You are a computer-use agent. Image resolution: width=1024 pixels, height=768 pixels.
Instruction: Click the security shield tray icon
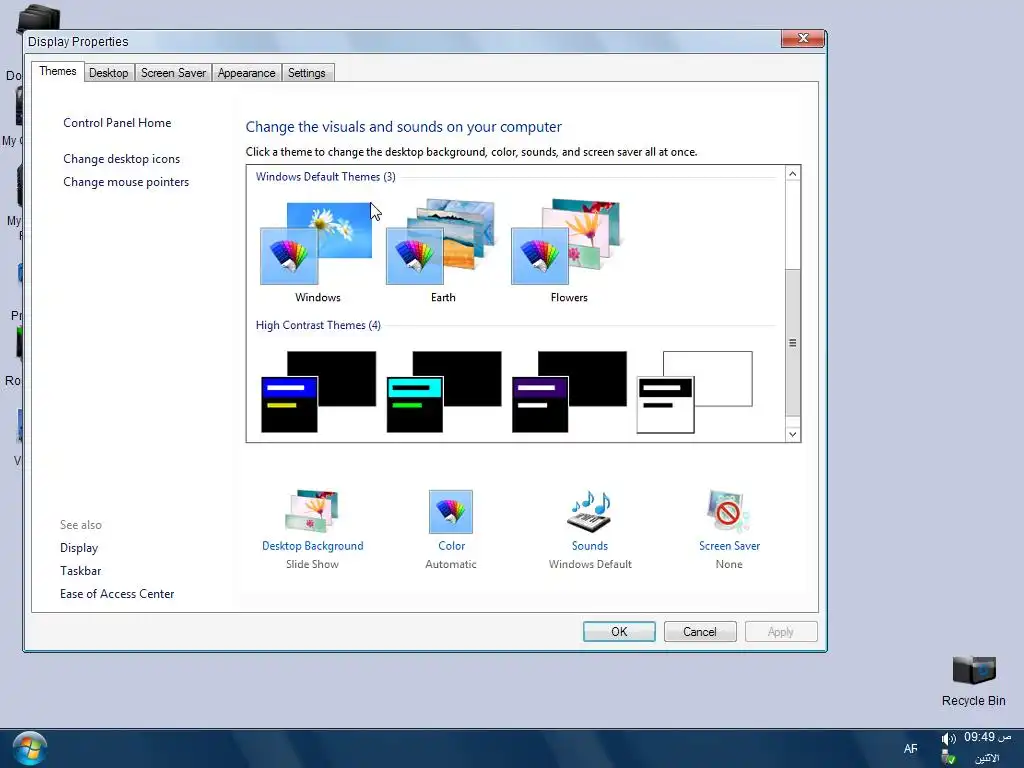click(x=948, y=758)
